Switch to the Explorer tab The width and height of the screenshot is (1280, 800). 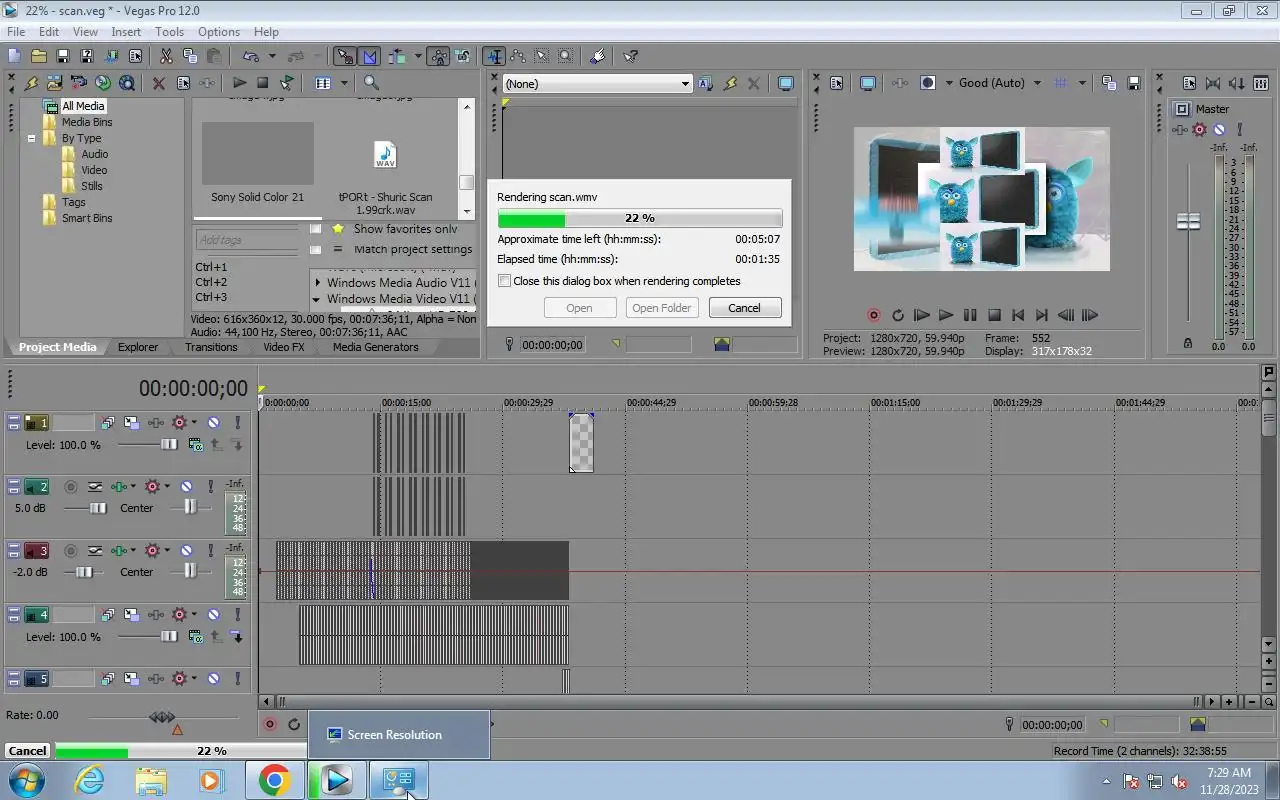138,347
